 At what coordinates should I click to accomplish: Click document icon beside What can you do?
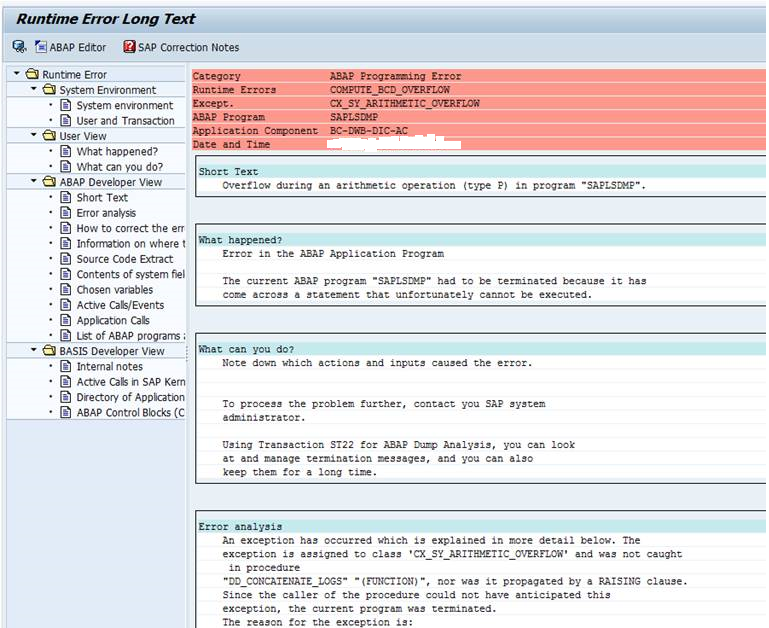[66, 166]
